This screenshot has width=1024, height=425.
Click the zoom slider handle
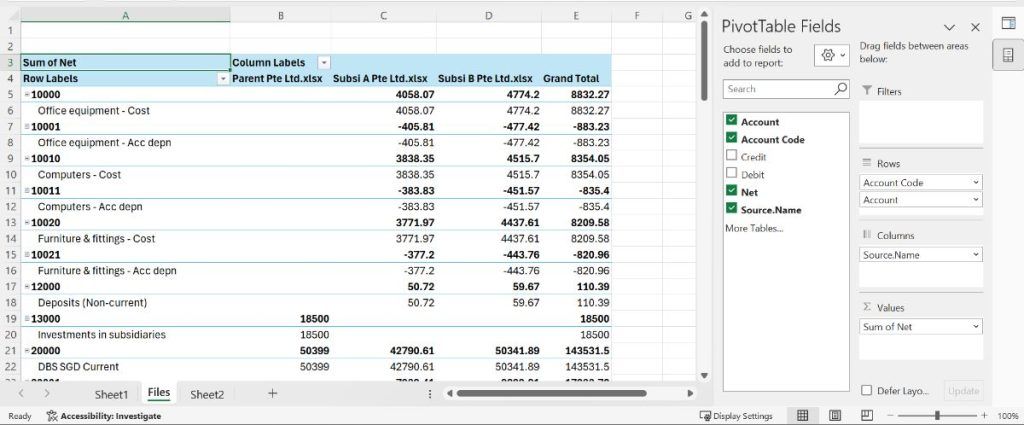click(x=937, y=415)
